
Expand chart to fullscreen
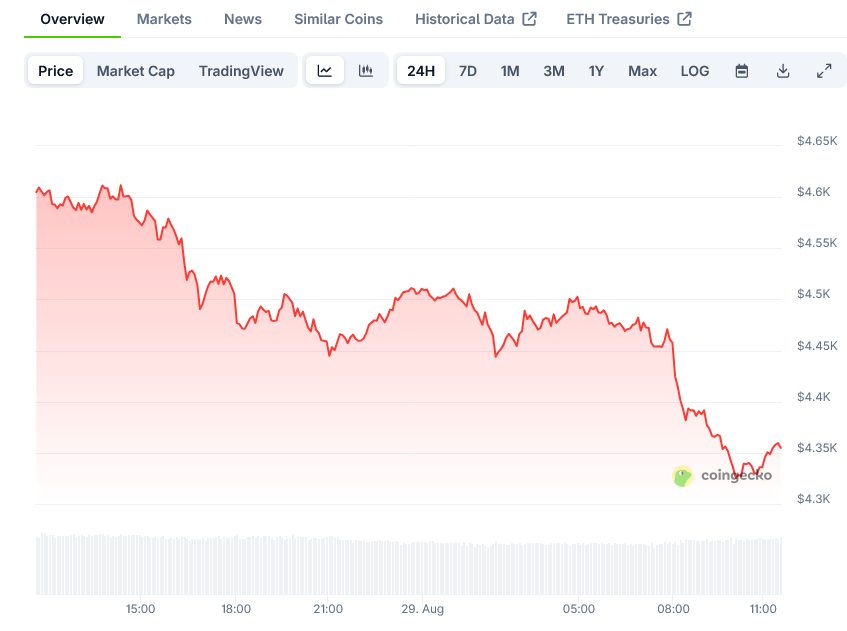[x=824, y=71]
